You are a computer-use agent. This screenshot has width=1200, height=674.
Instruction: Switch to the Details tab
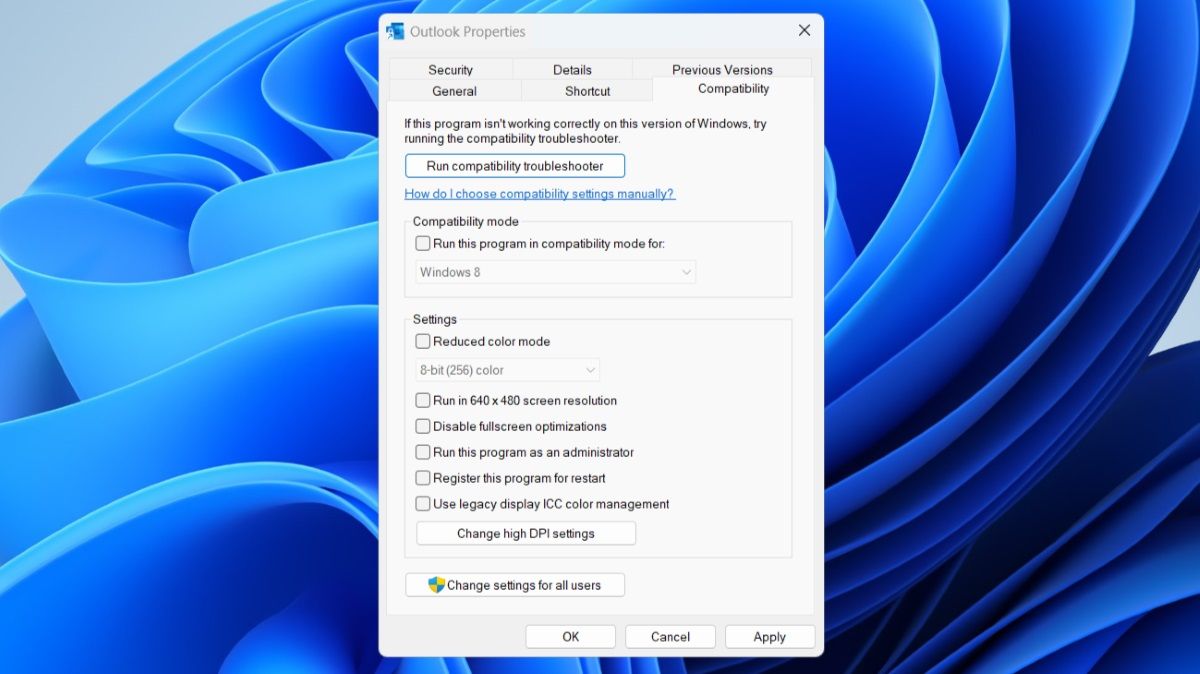[572, 69]
